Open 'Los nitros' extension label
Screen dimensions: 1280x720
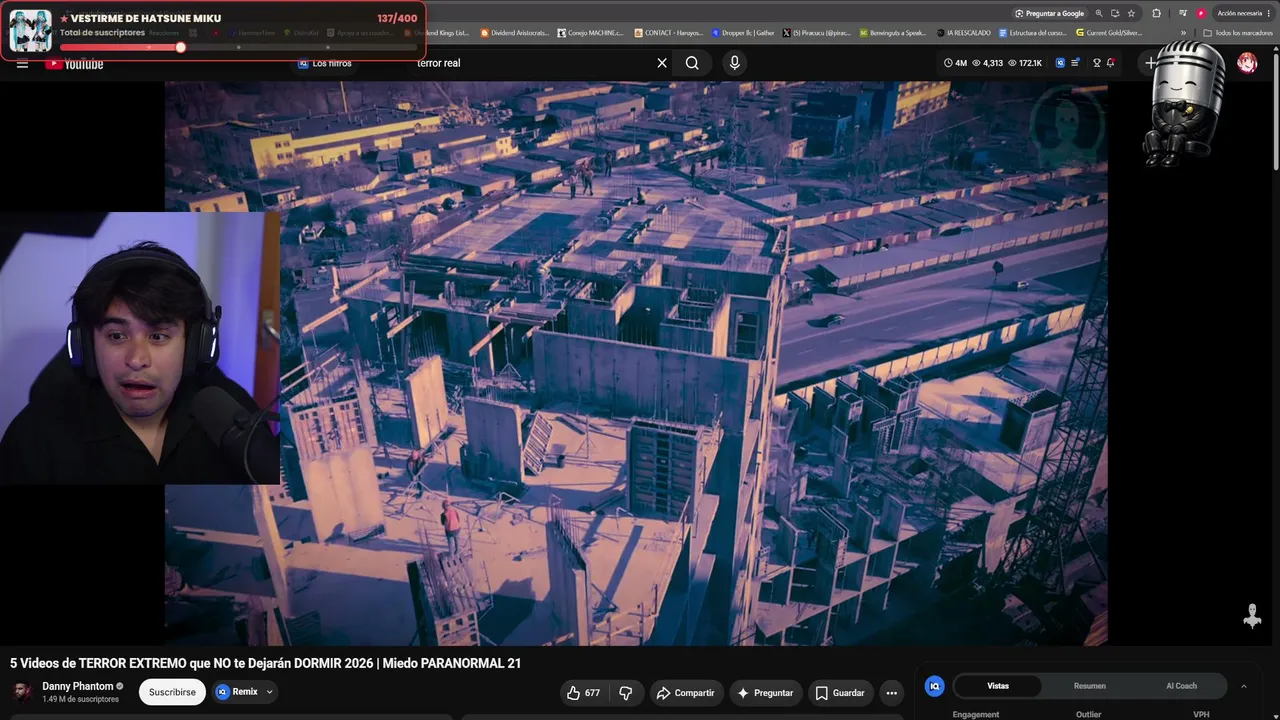click(x=325, y=63)
